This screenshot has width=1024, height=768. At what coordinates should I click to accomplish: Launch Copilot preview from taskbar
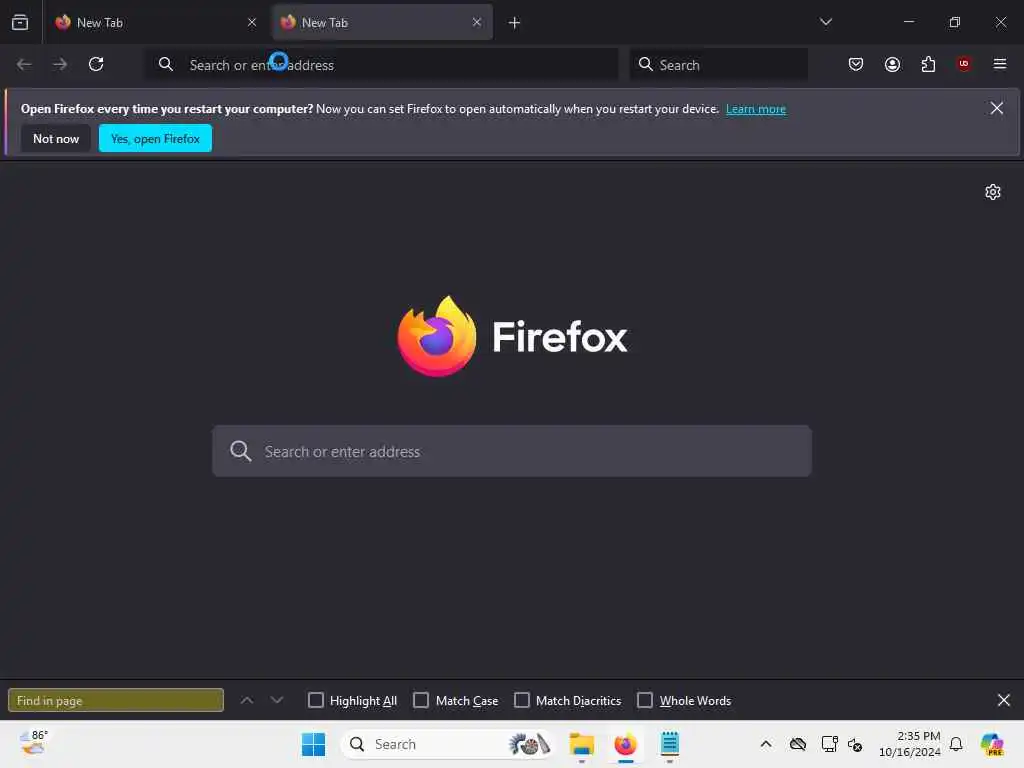click(992, 744)
